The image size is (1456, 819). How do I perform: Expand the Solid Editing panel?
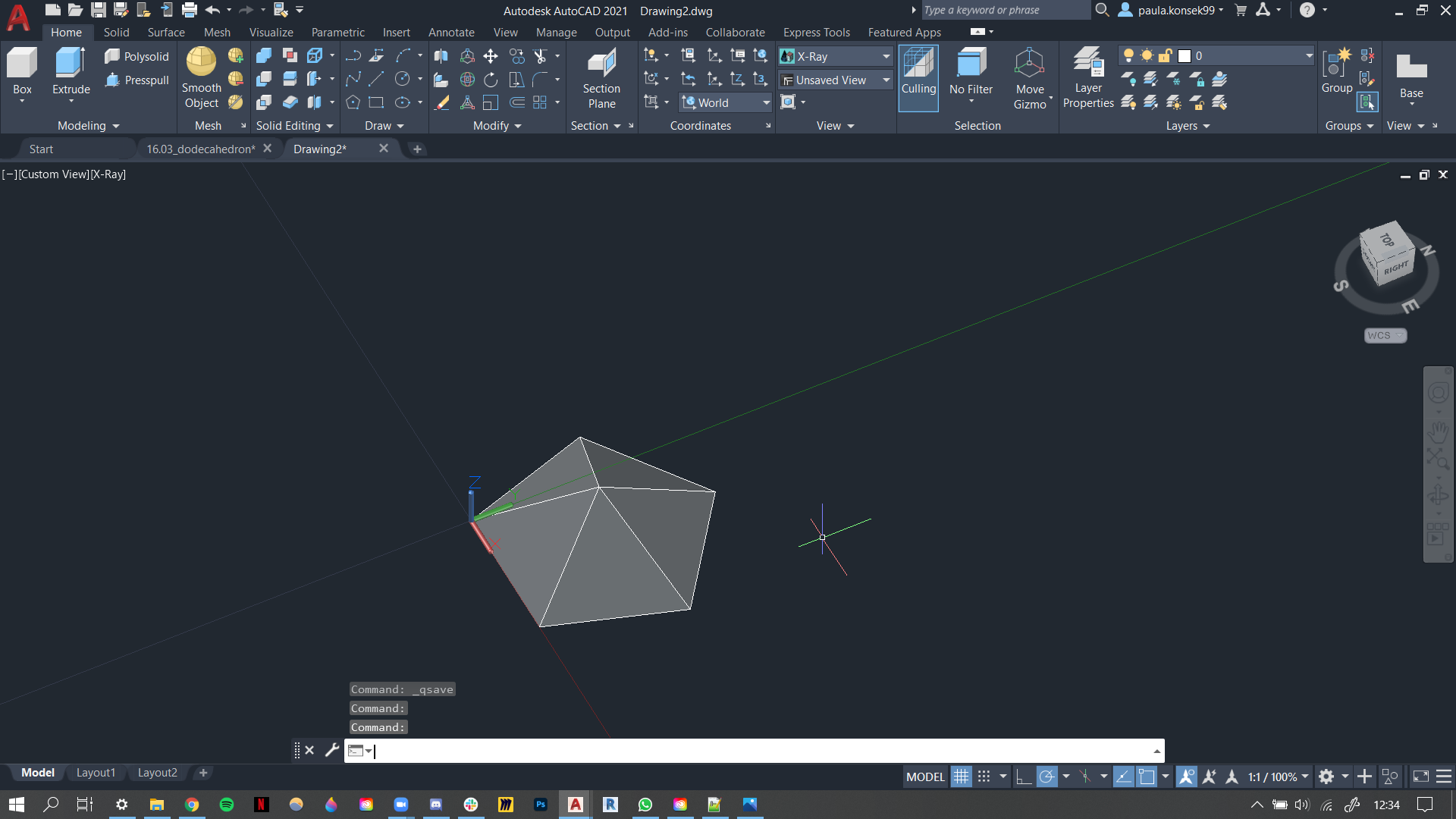[x=294, y=125]
